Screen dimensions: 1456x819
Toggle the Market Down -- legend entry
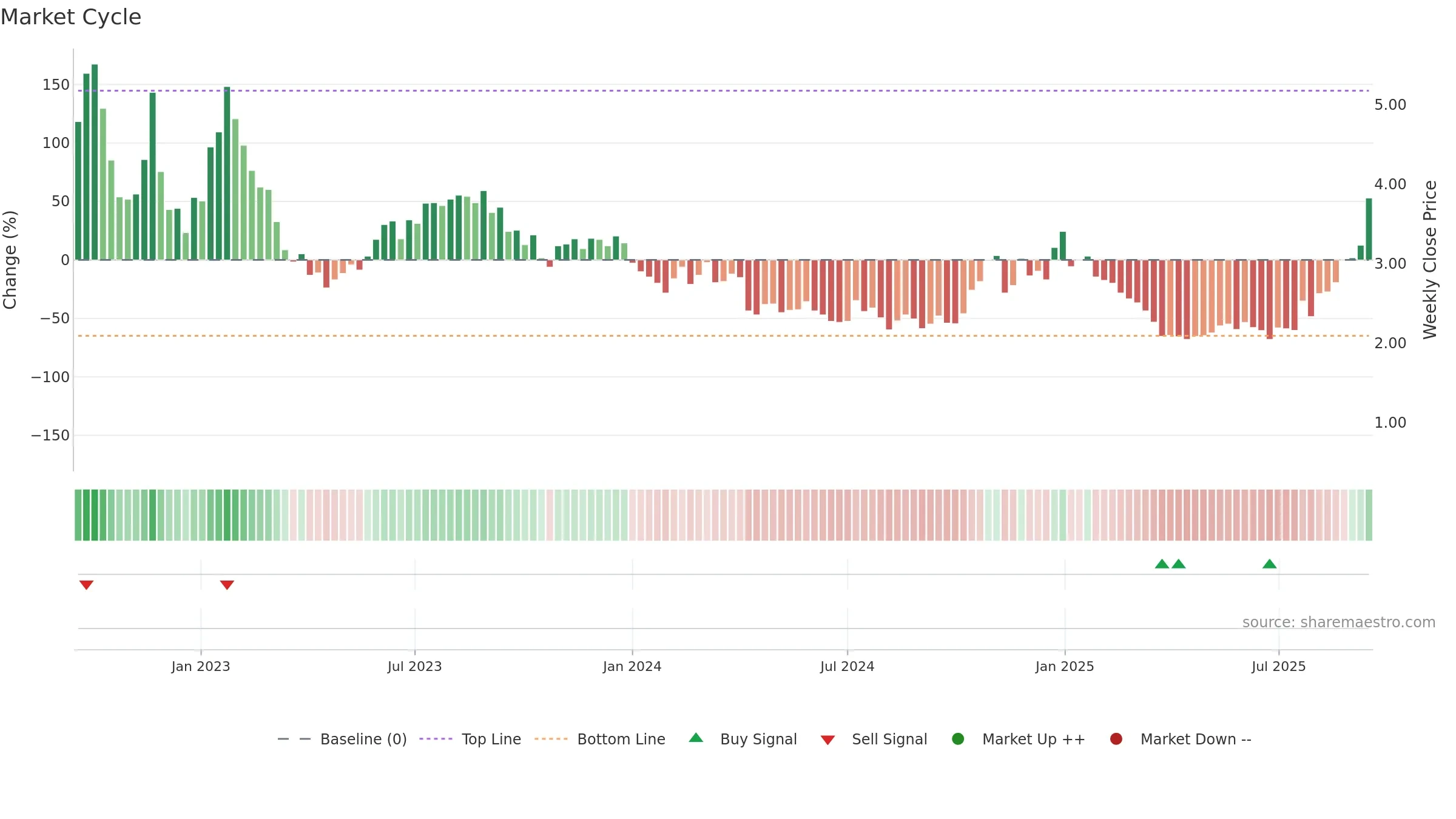click(x=1181, y=739)
